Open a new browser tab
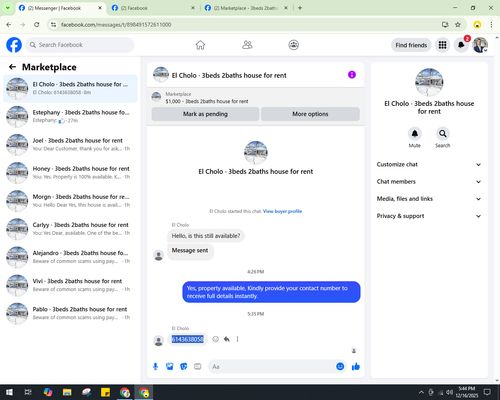500x400 pixels. coord(300,8)
